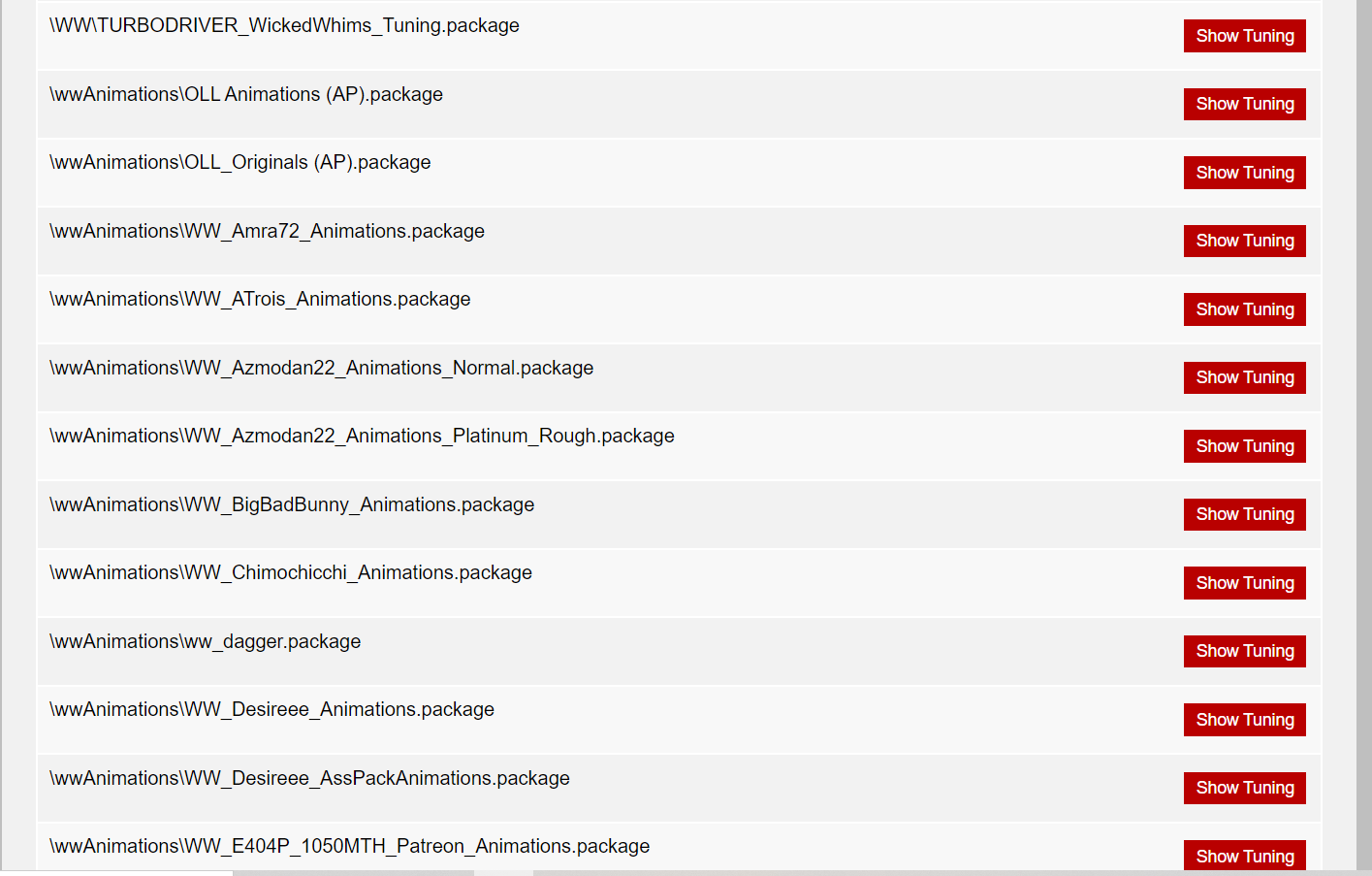
Task: Click Show Tuning for WW_Azmodan22_Animations_Normal.package
Action: [1244, 377]
